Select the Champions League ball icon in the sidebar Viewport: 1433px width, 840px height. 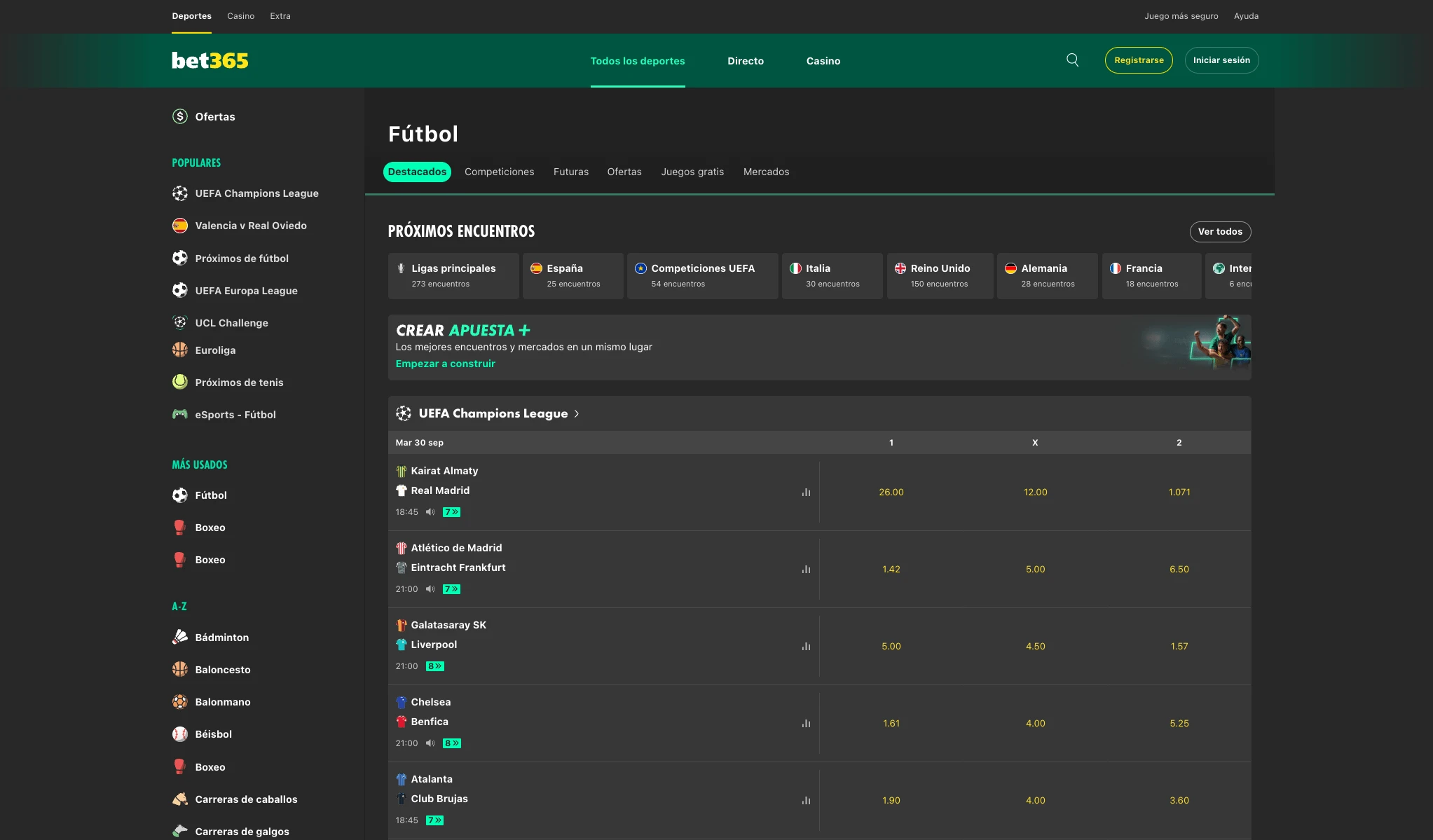coord(180,193)
